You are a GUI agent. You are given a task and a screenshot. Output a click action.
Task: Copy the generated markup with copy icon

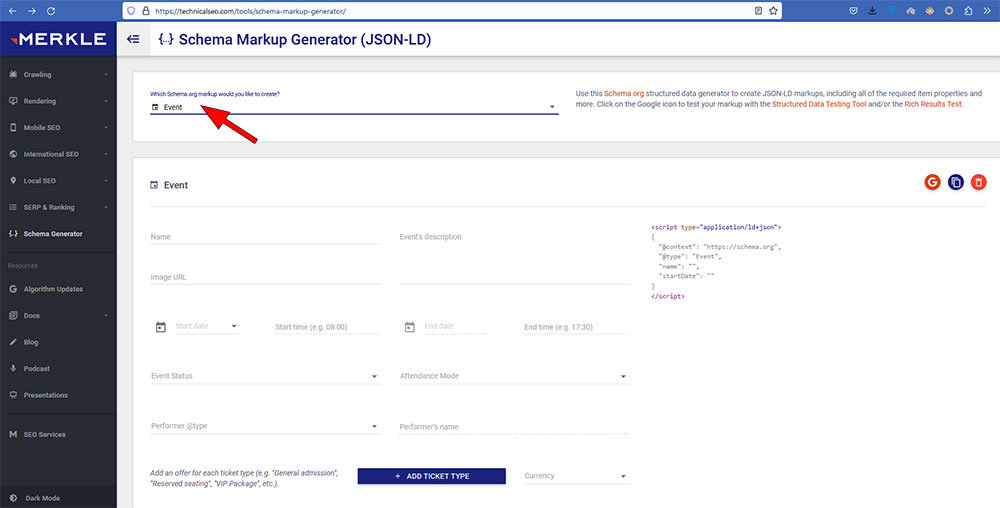(x=955, y=182)
